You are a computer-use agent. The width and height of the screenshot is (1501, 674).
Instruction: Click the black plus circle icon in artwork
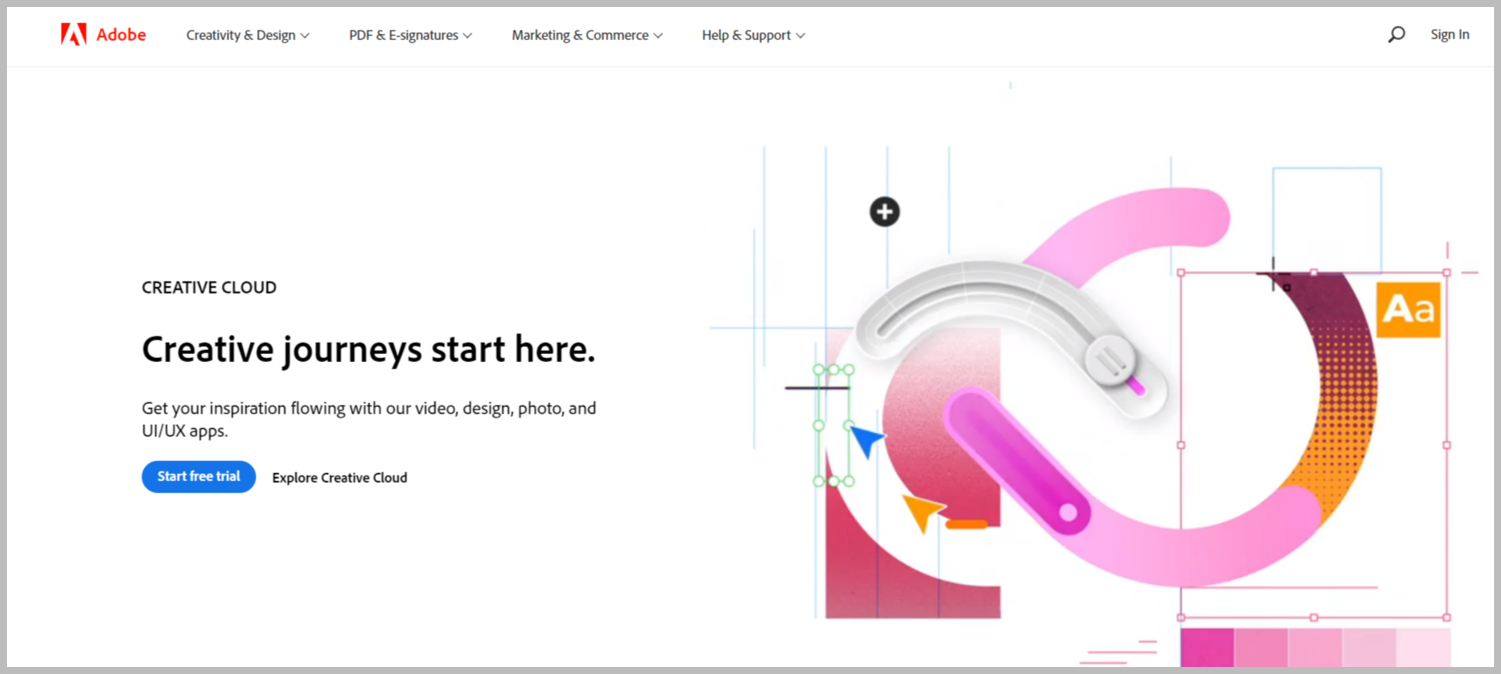(x=884, y=211)
